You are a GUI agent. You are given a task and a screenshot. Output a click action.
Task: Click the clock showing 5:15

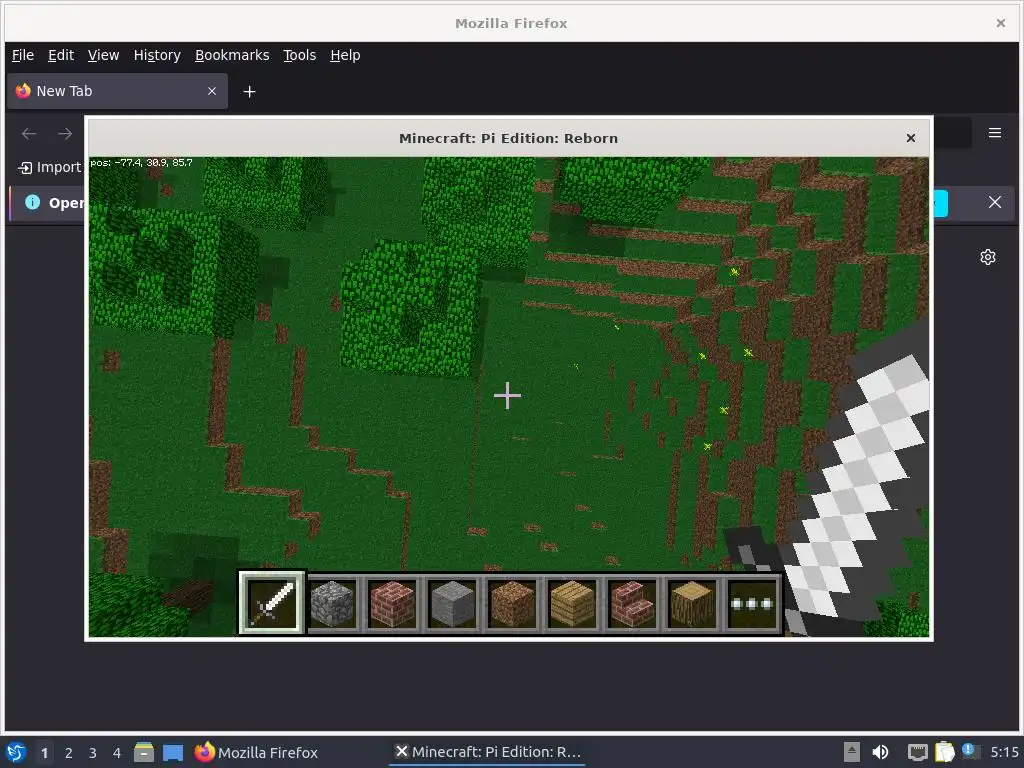click(1004, 752)
